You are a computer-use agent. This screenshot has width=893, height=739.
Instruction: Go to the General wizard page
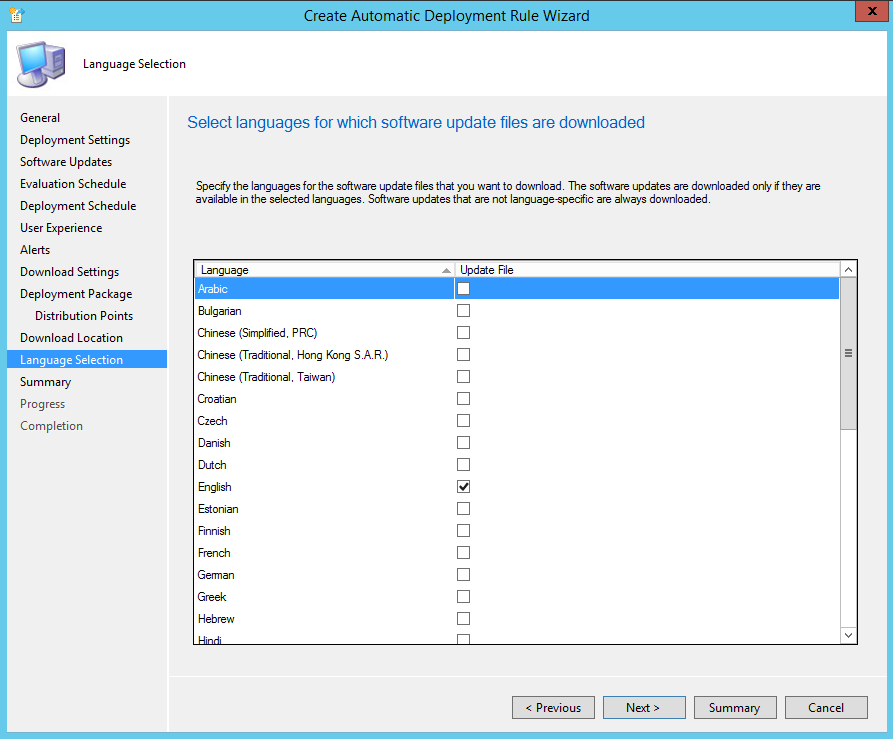click(x=40, y=118)
